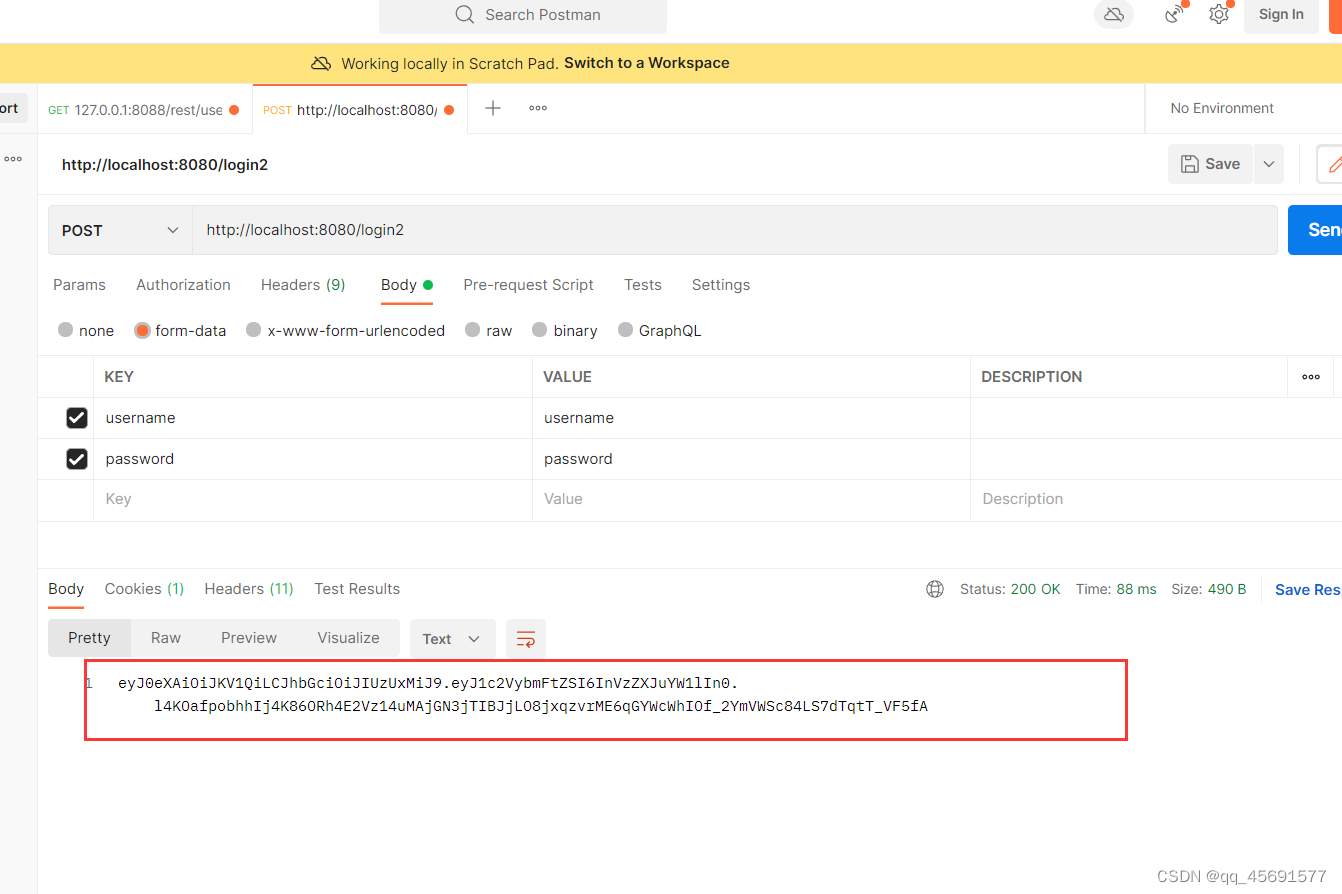Viewport: 1342px width, 894px height.
Task: Open a new request tab with the plus icon
Action: [492, 107]
